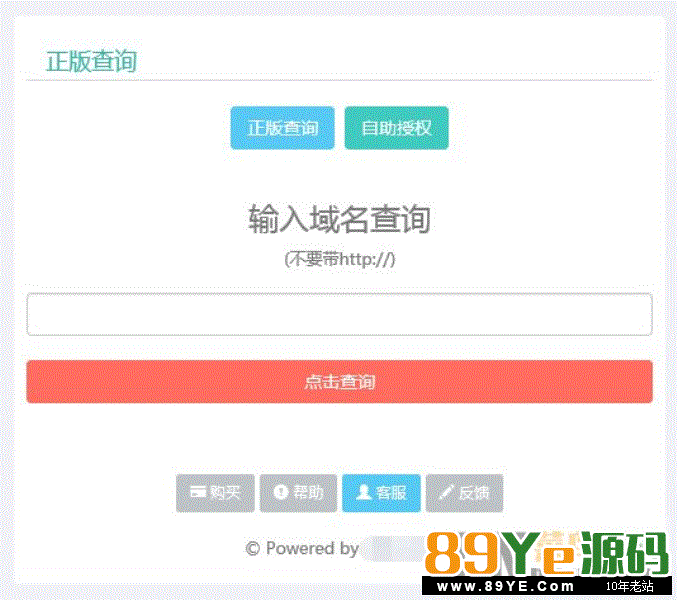Open the 帮助 help button label

[x=308, y=492]
